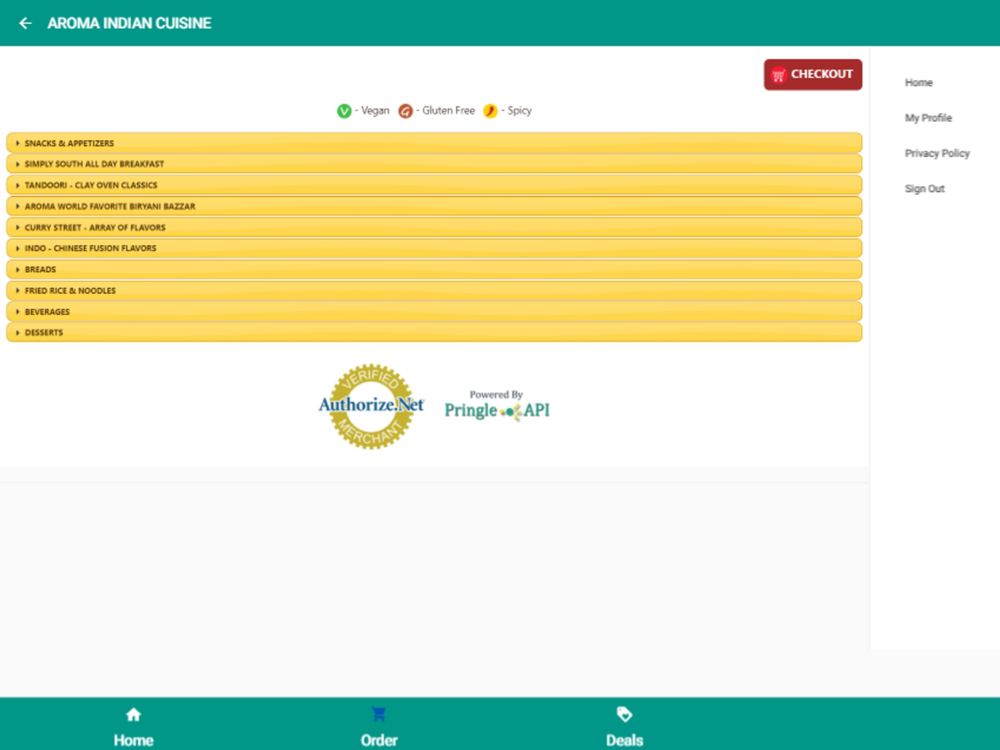Expand Aroma World Favorite Biryani Bazzar

434,206
